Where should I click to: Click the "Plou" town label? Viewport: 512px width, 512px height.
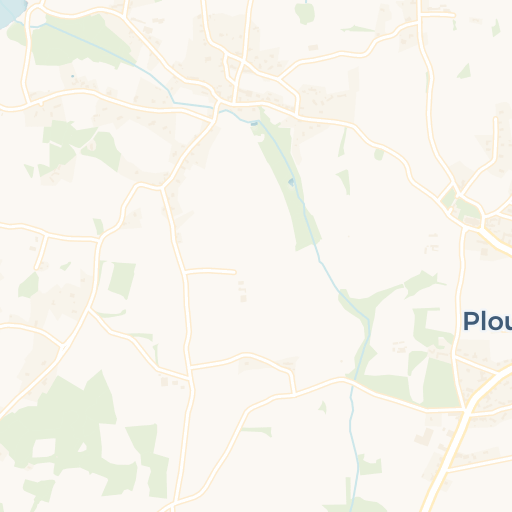coord(487,321)
